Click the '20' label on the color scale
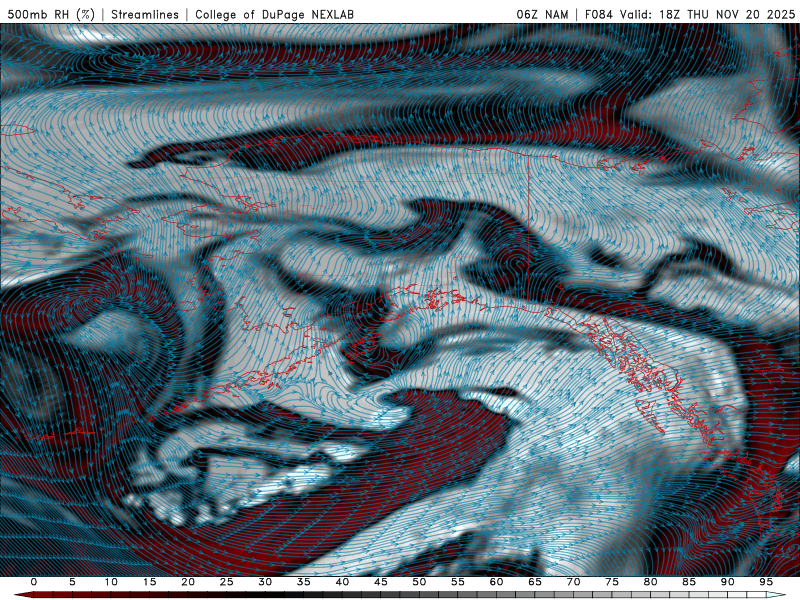Screen dimensions: 800x600 (188, 582)
